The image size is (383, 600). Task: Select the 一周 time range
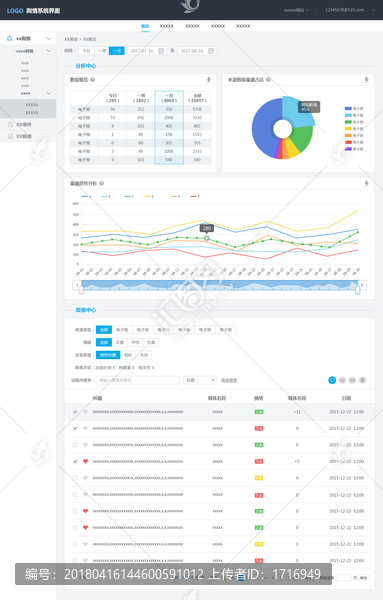pyautogui.click(x=101, y=51)
